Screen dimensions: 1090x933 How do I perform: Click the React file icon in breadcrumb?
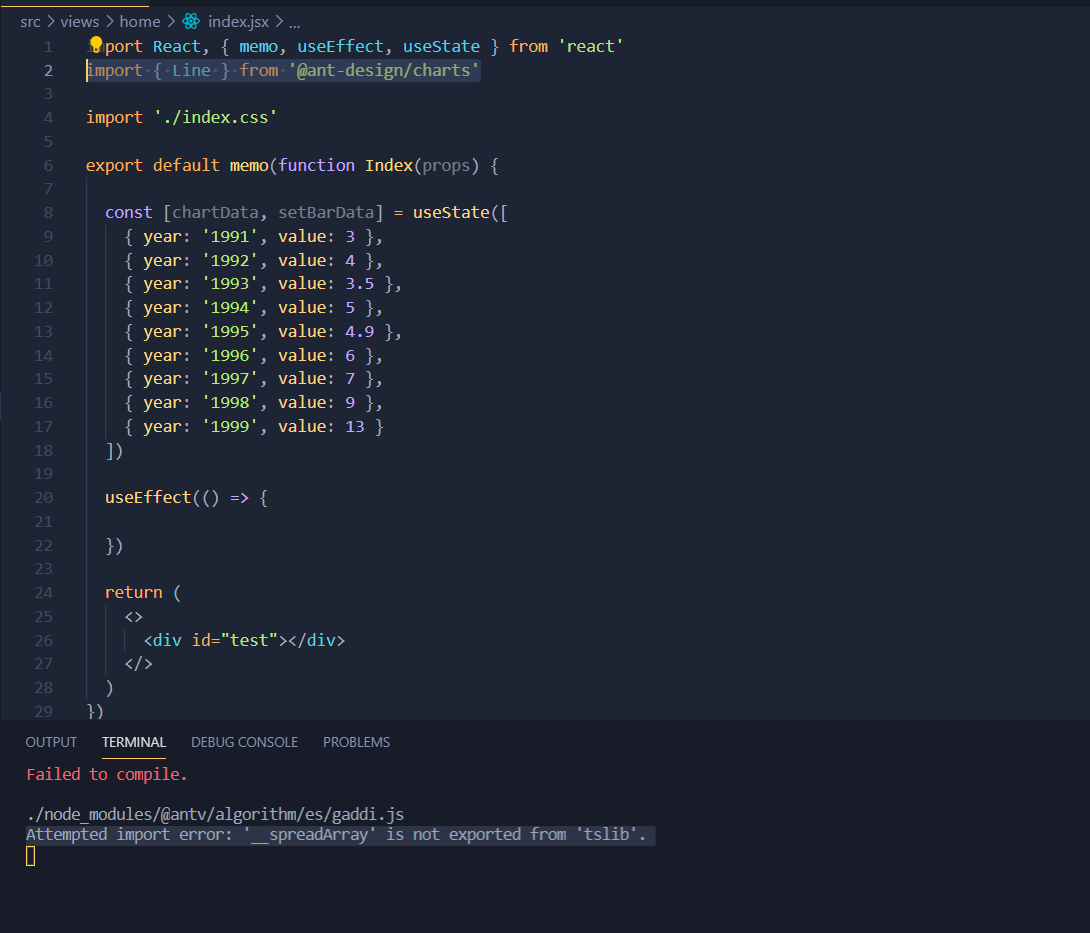[190, 22]
